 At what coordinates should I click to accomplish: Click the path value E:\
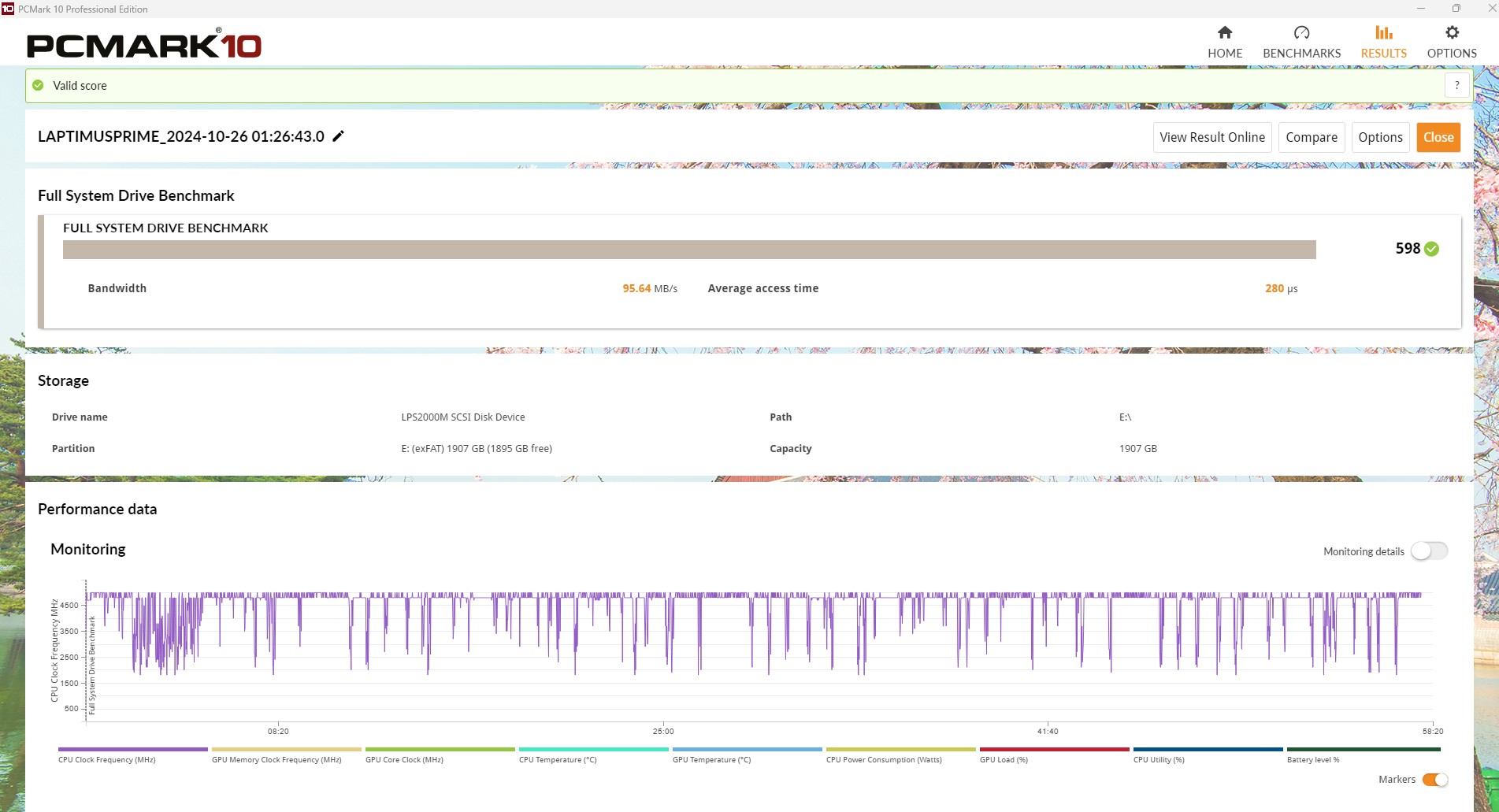(1125, 417)
